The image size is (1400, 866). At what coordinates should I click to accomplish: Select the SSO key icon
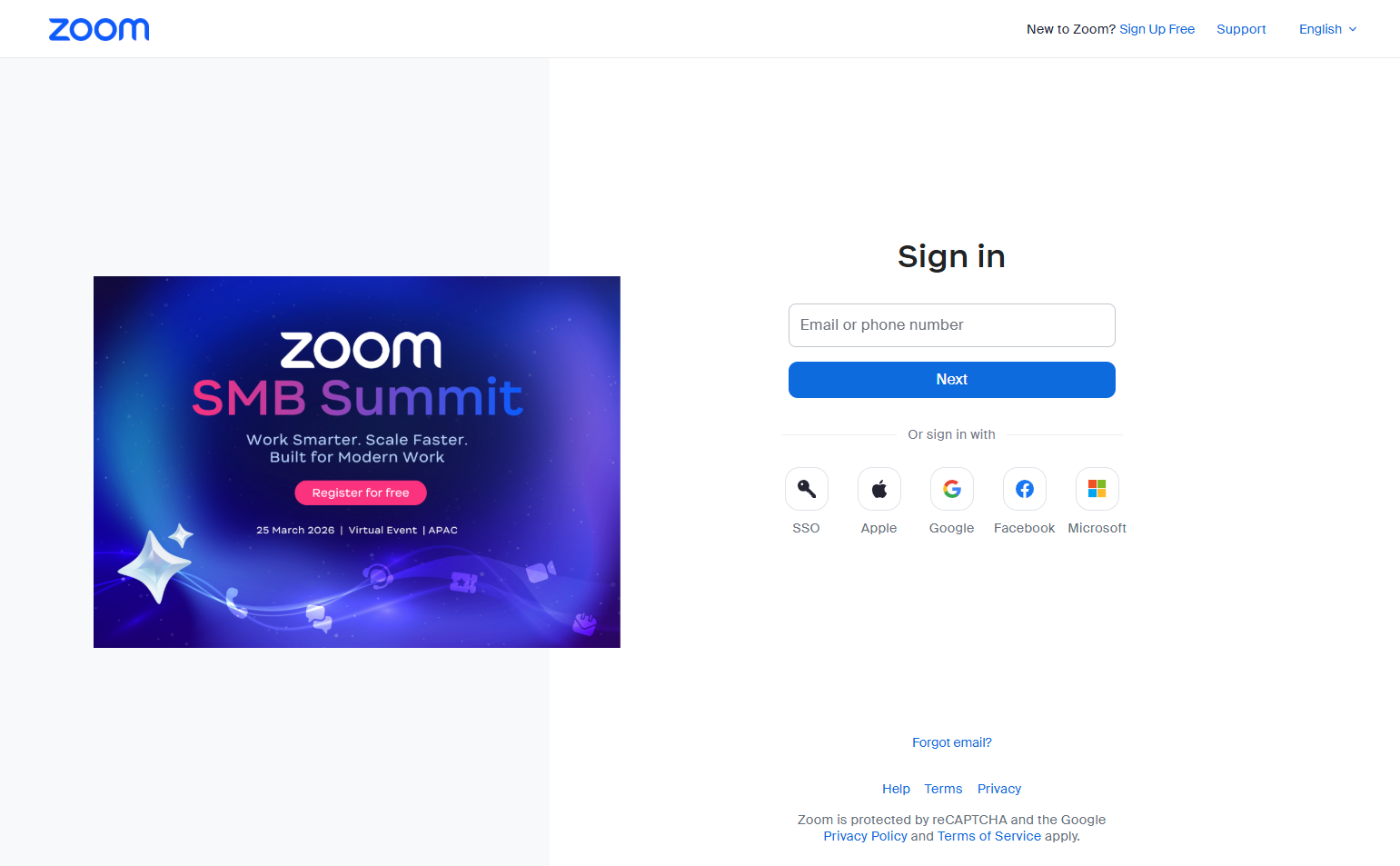point(806,488)
